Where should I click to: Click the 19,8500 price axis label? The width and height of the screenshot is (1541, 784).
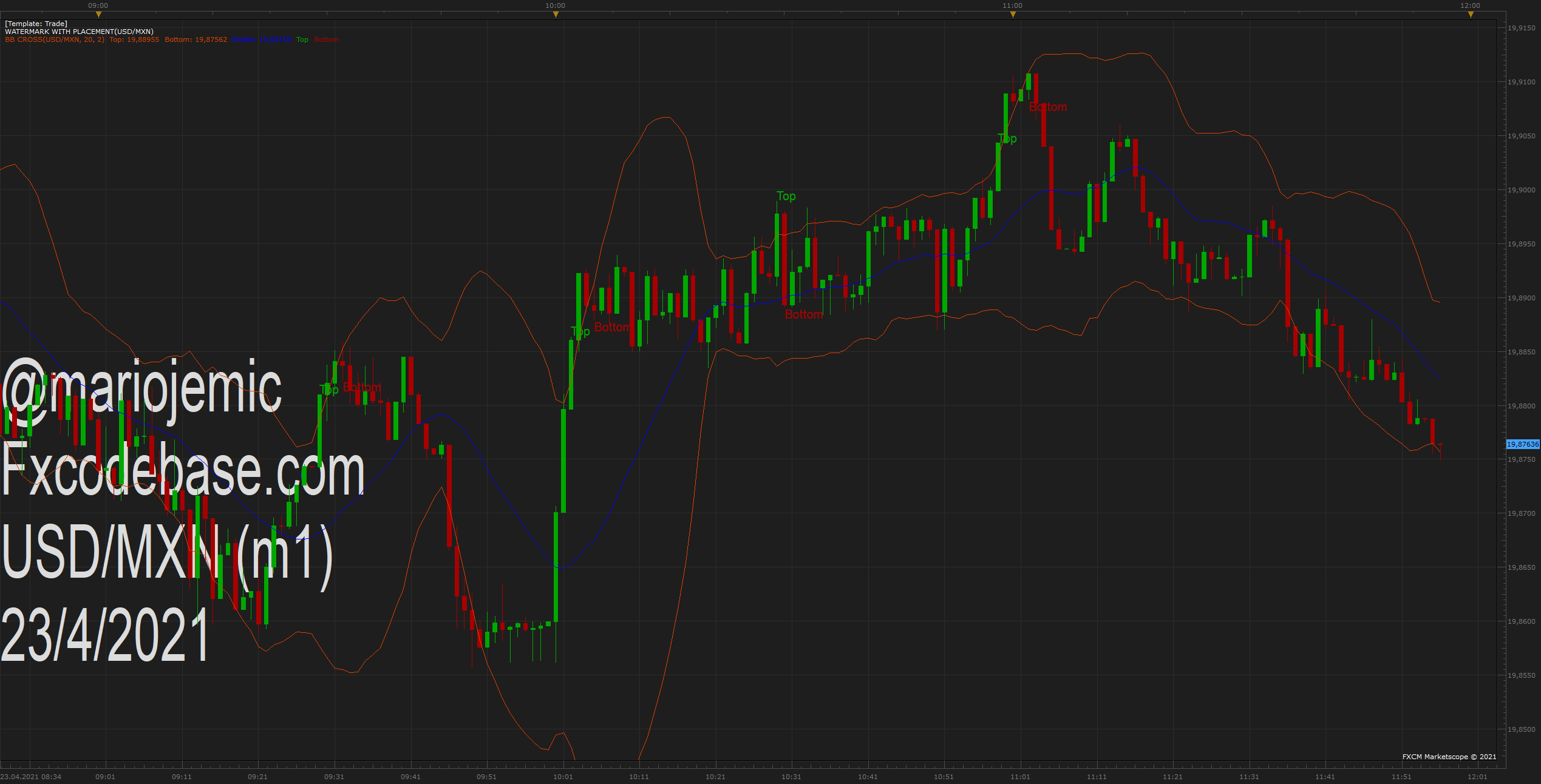(1521, 729)
